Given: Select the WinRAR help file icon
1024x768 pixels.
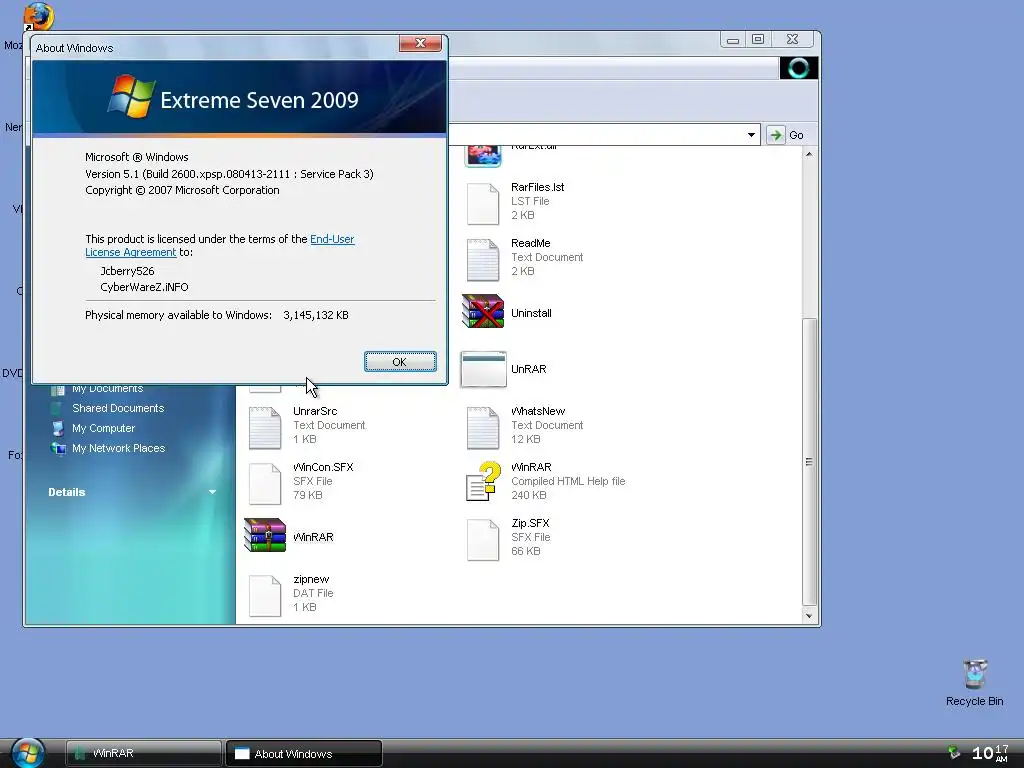Looking at the screenshot, I should (x=483, y=481).
